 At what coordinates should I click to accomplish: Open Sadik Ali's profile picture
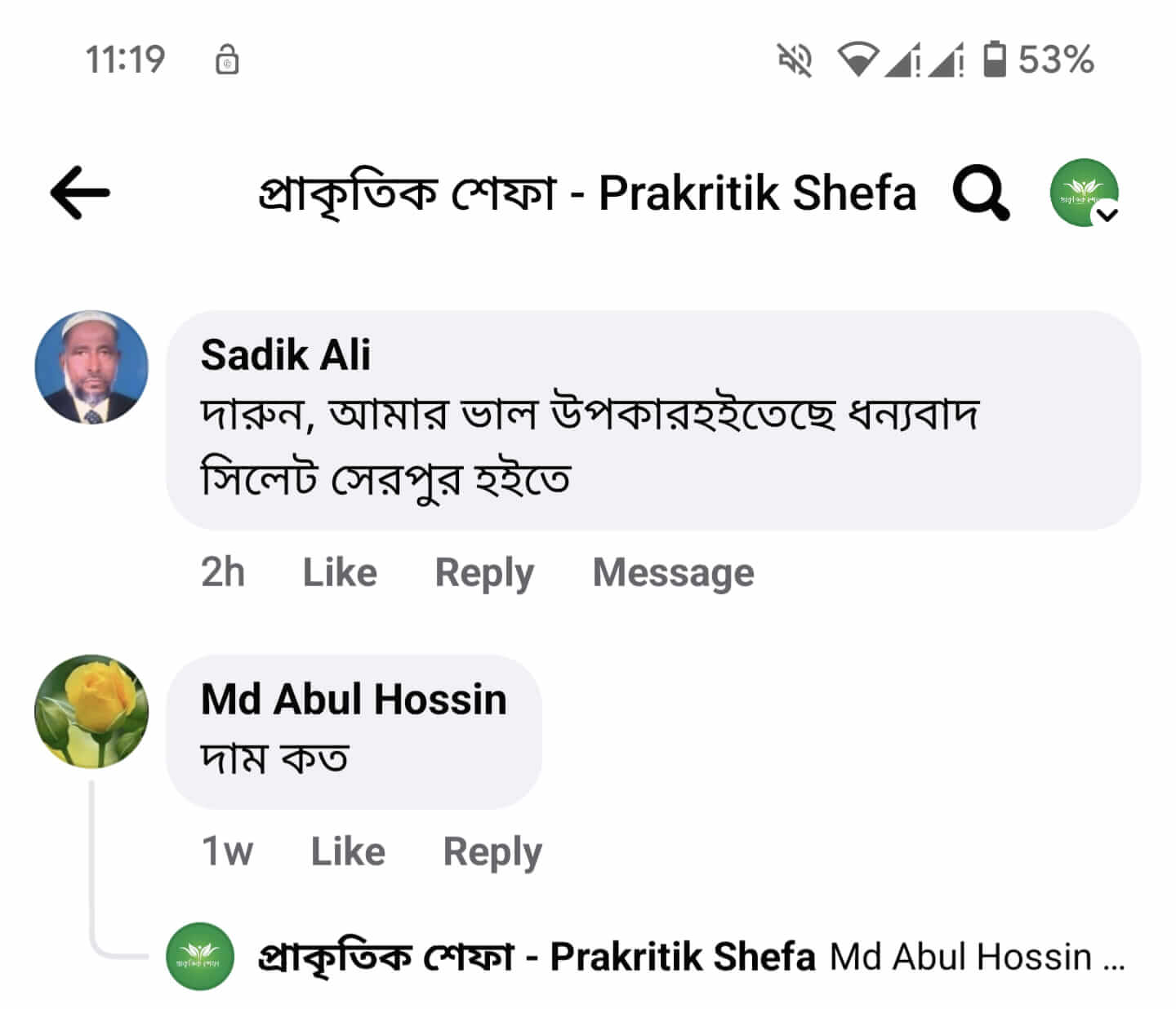point(91,367)
